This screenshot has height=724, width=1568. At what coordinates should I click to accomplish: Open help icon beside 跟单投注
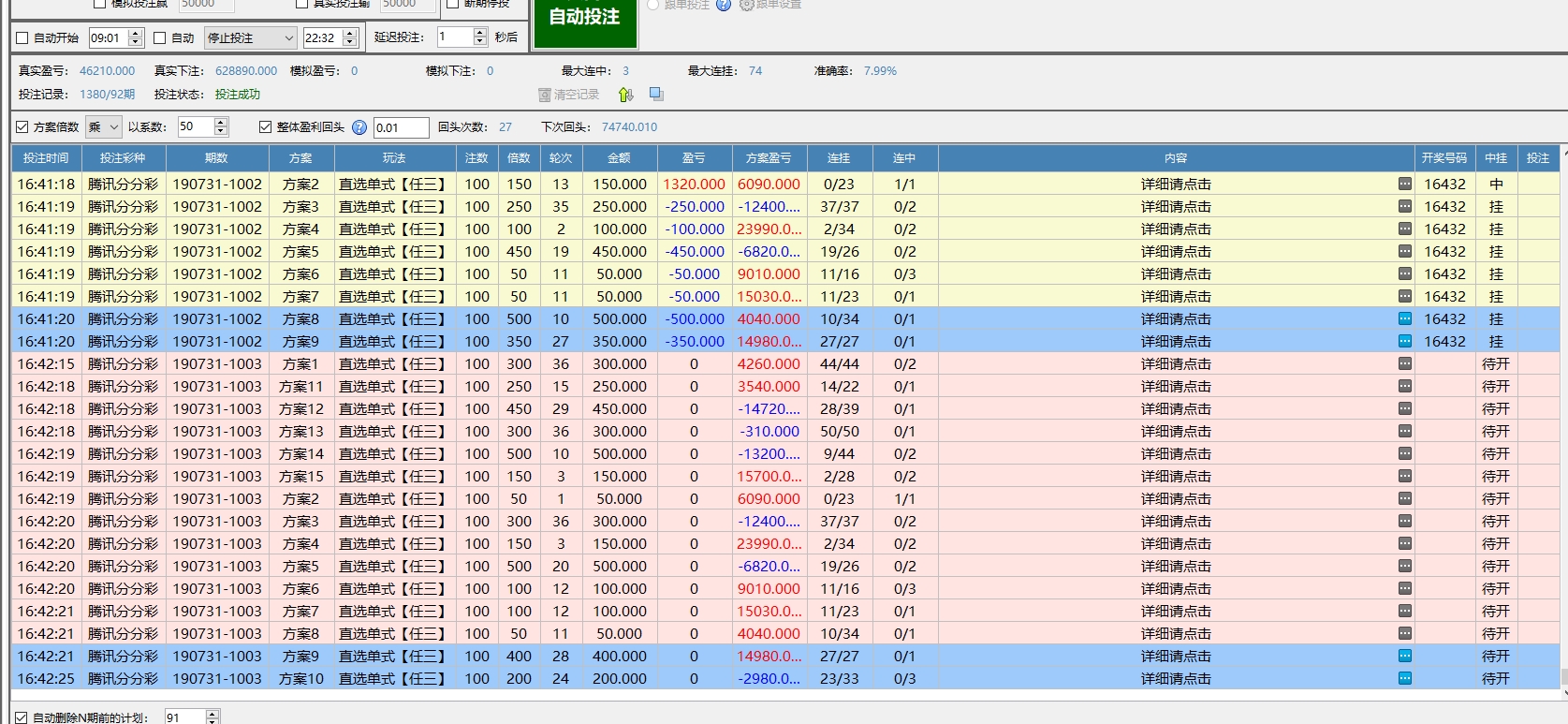tap(724, 5)
